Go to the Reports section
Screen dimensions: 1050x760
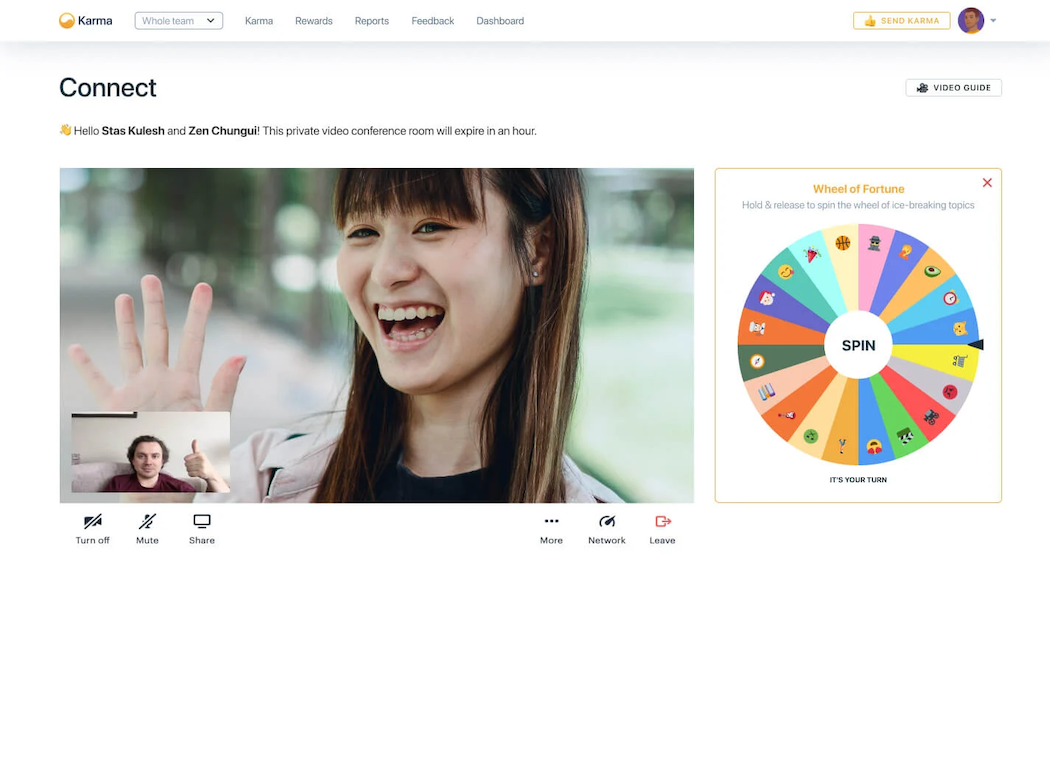(x=371, y=20)
